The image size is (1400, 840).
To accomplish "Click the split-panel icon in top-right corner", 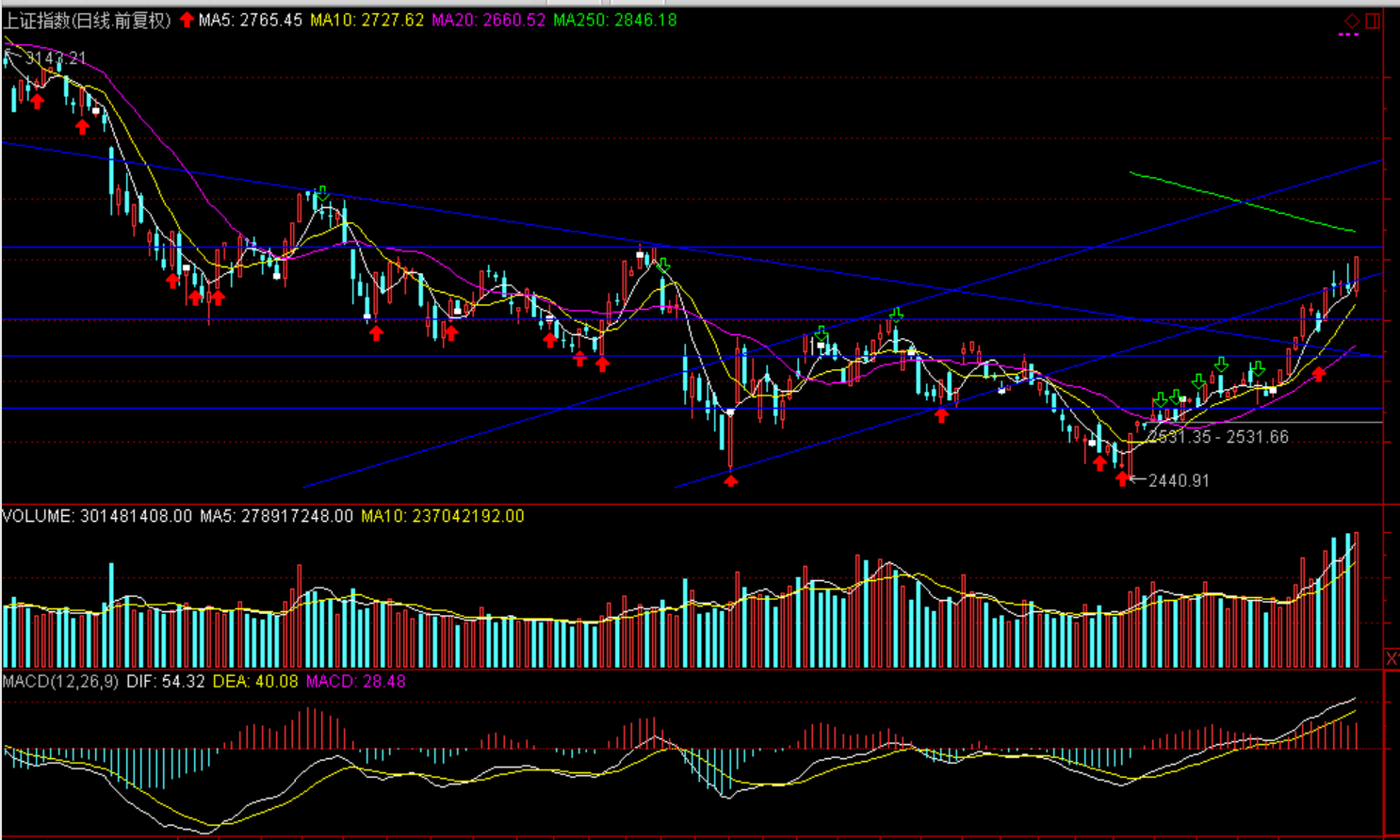I will pos(1373,21).
